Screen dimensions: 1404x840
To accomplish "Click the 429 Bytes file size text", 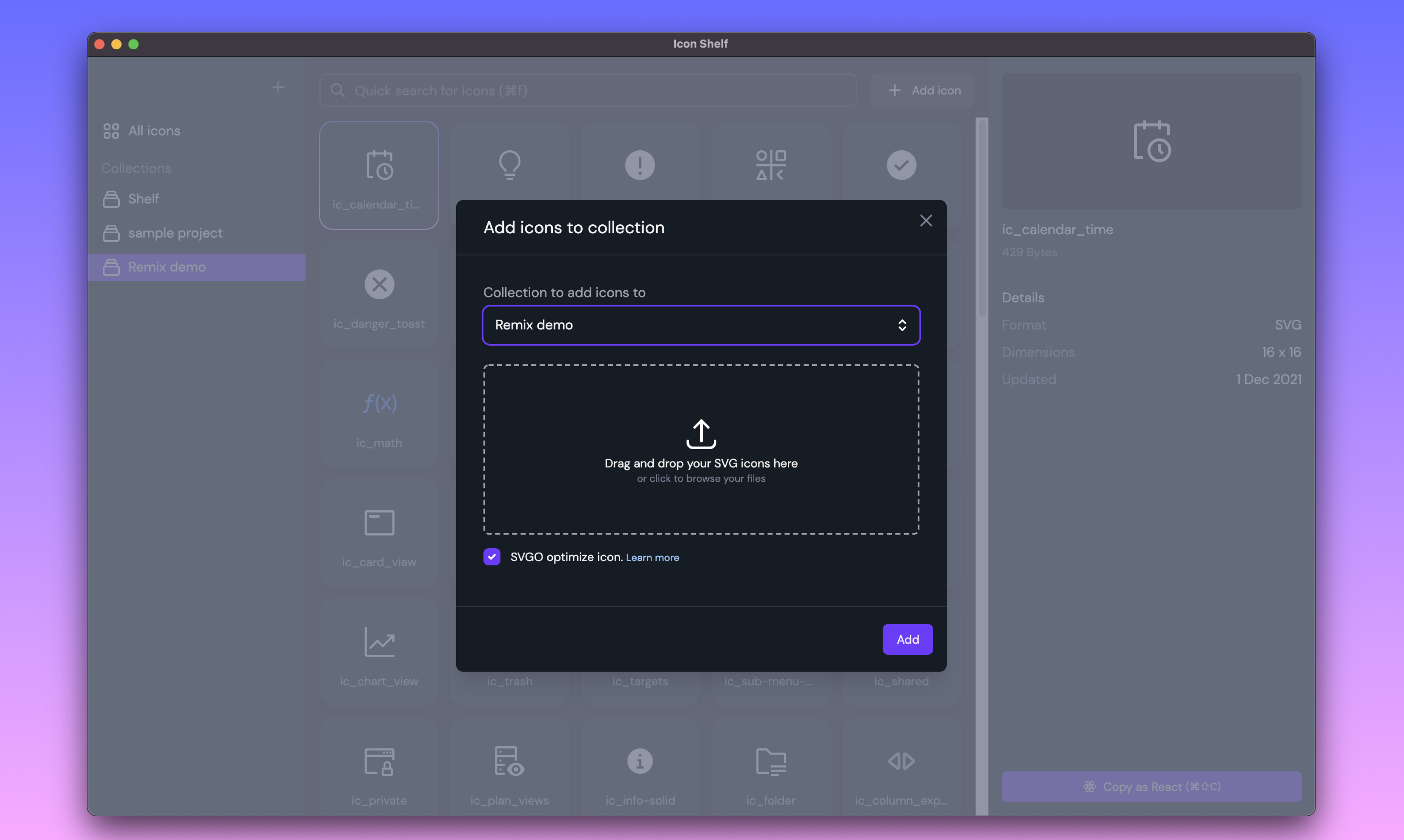I will click(1029, 252).
